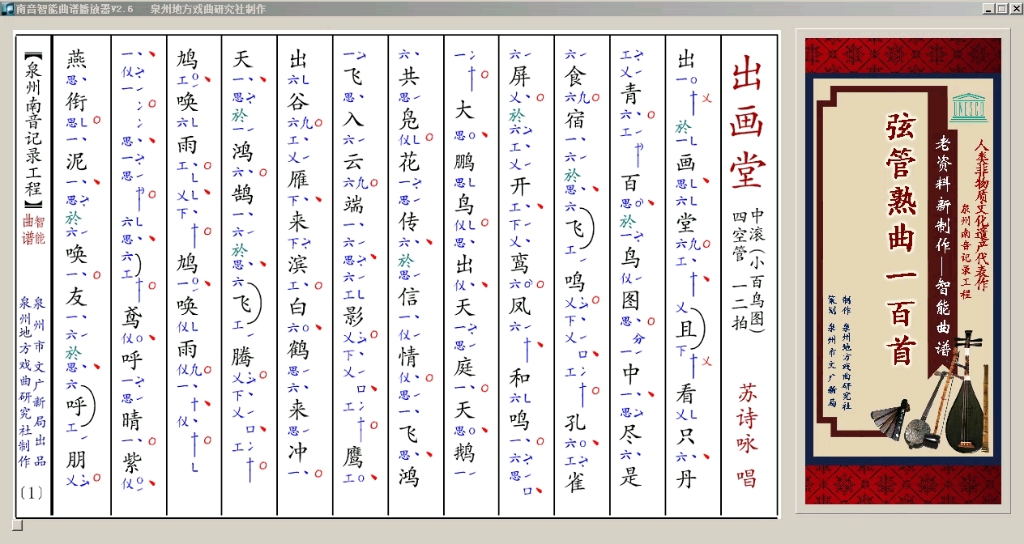Screen dimensions: 1024x544
Task: Click the lyric character 影
Action: 353,315
